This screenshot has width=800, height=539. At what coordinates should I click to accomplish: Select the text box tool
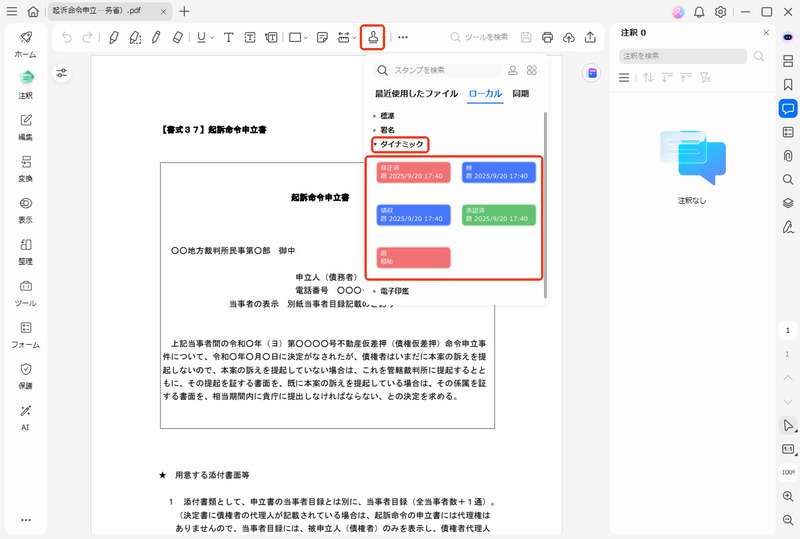pos(250,38)
